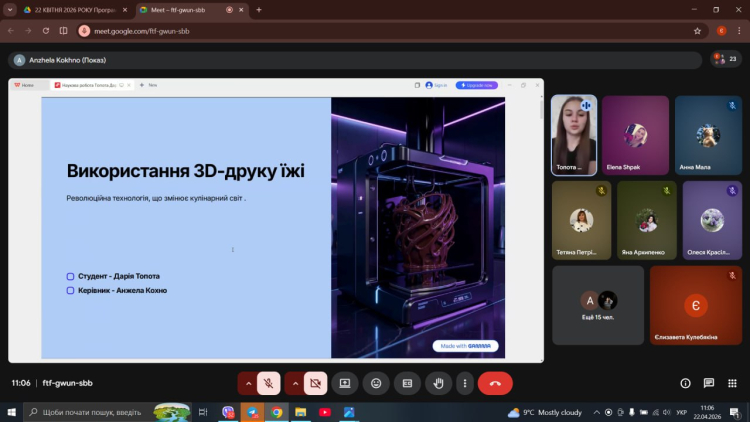Open the meeting tools icon at bottom right

[732, 383]
